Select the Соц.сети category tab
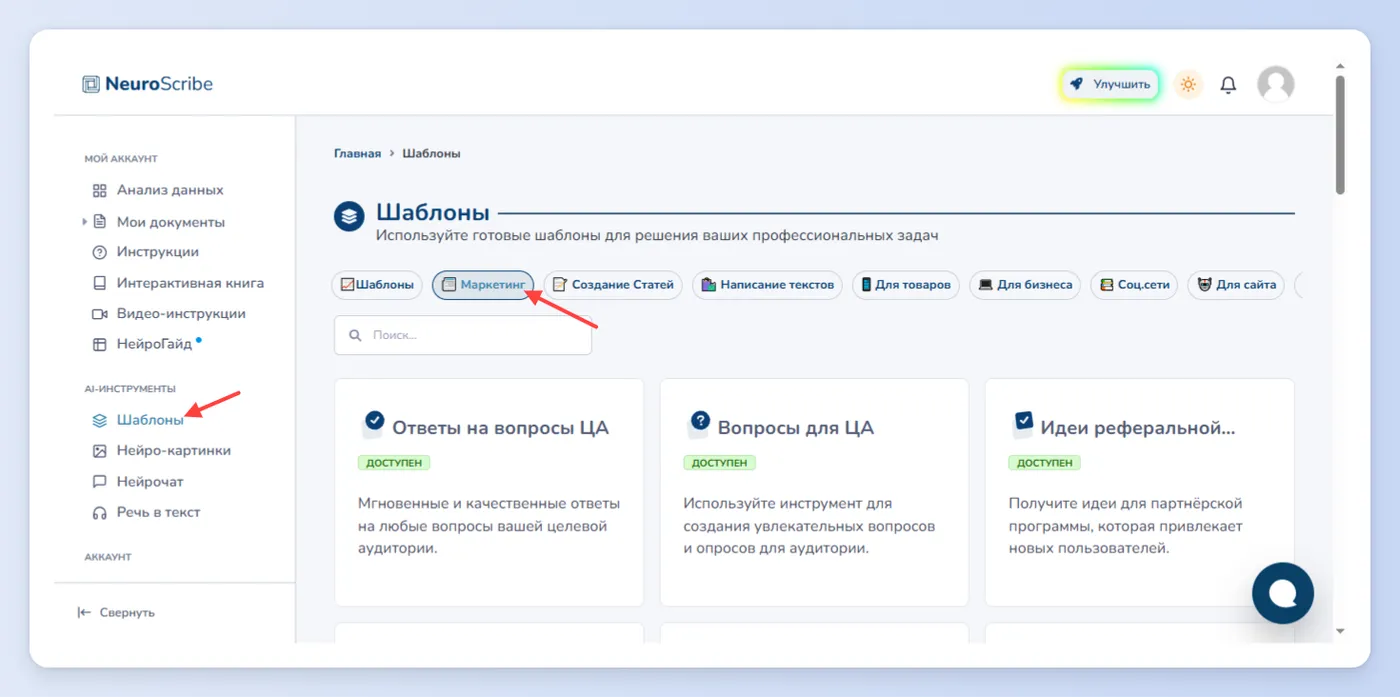This screenshot has width=1400, height=697. 1134,285
